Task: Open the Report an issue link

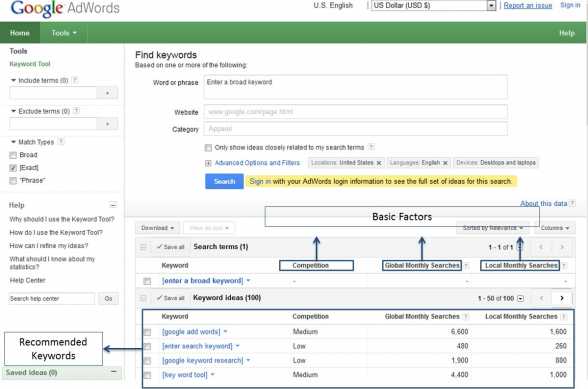Action: 528,5
